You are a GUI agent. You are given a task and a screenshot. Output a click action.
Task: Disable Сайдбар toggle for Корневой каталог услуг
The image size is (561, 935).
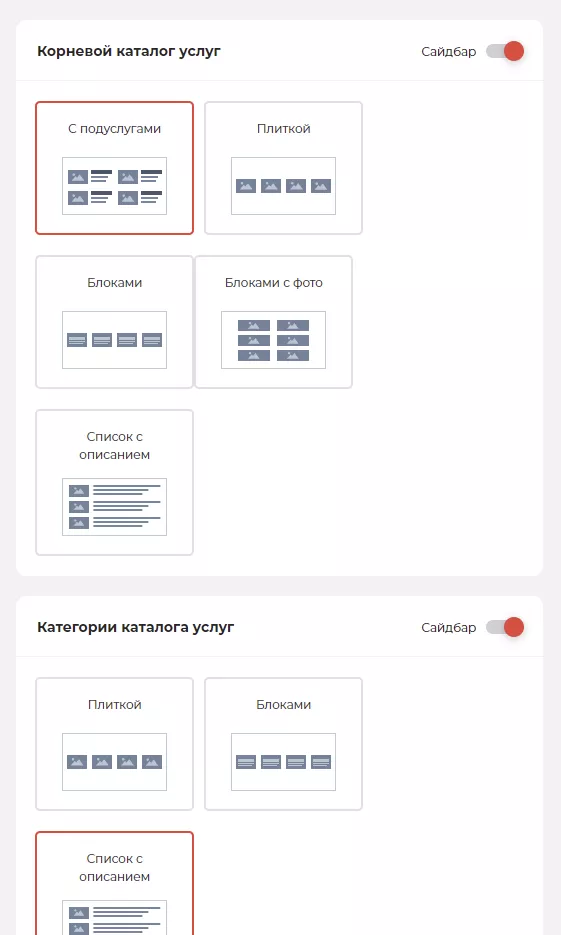[505, 51]
